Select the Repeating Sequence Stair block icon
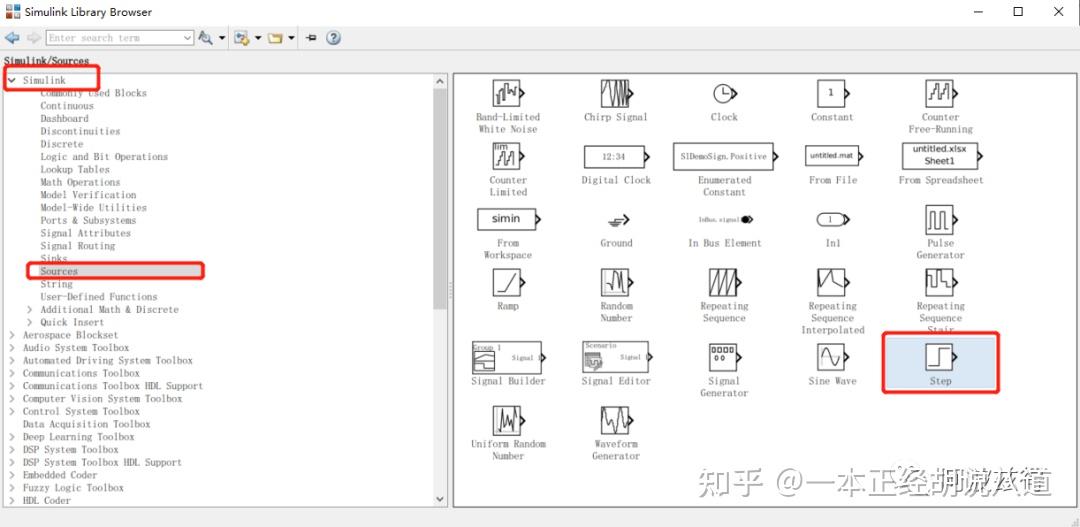Viewport: 1080px width, 527px height. coord(940,282)
